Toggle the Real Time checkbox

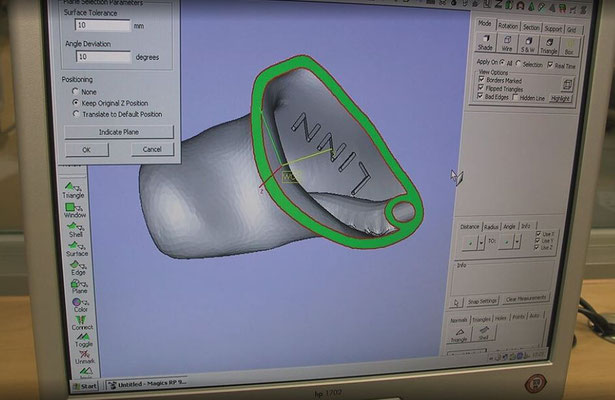point(550,65)
